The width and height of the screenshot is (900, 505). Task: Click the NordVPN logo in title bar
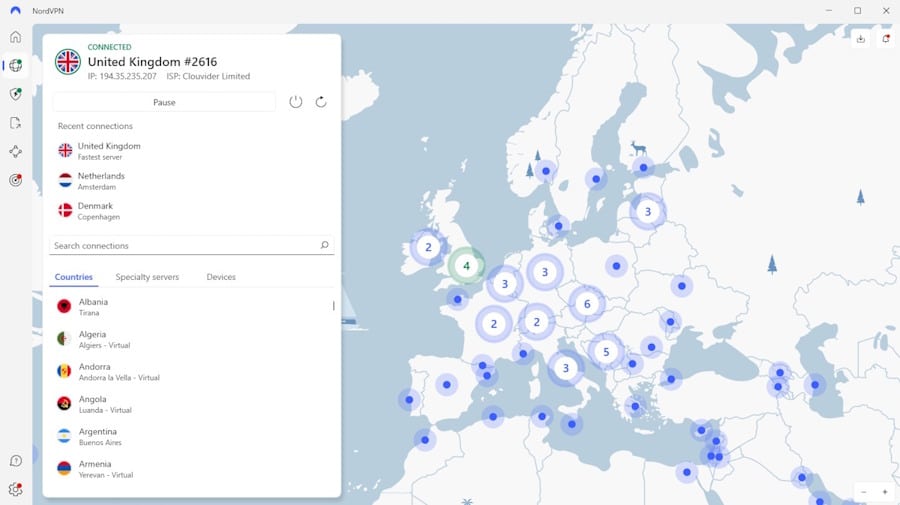click(x=15, y=10)
